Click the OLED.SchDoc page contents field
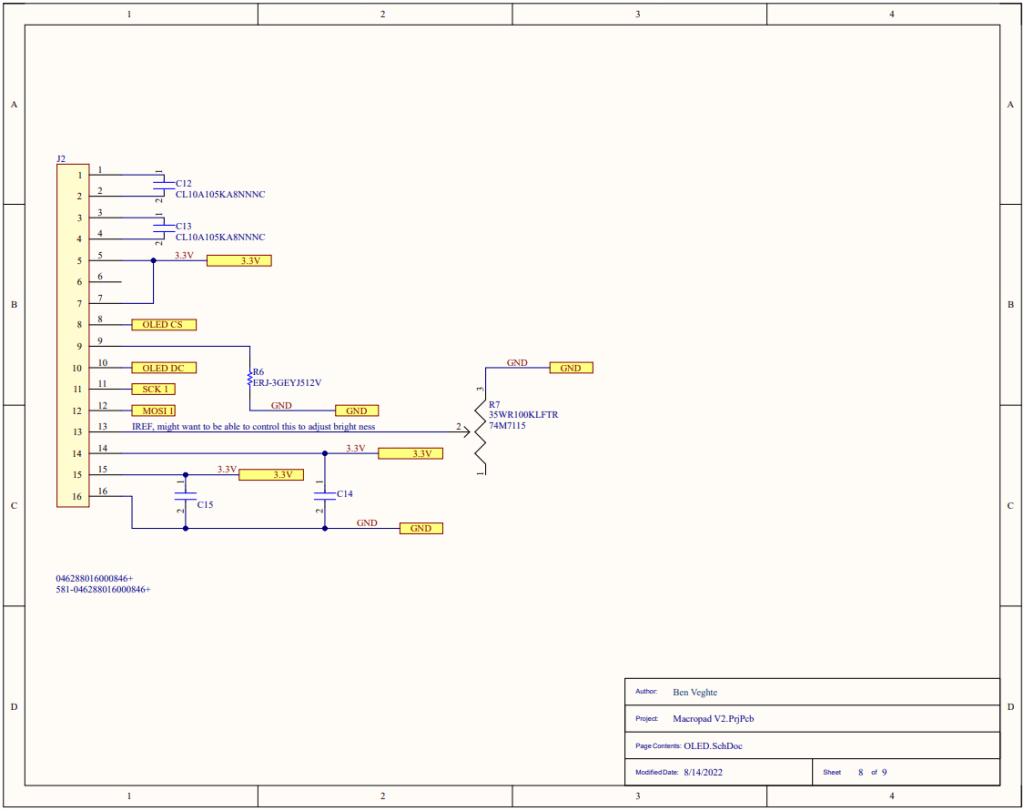This screenshot has height=811, width=1024. [x=713, y=746]
